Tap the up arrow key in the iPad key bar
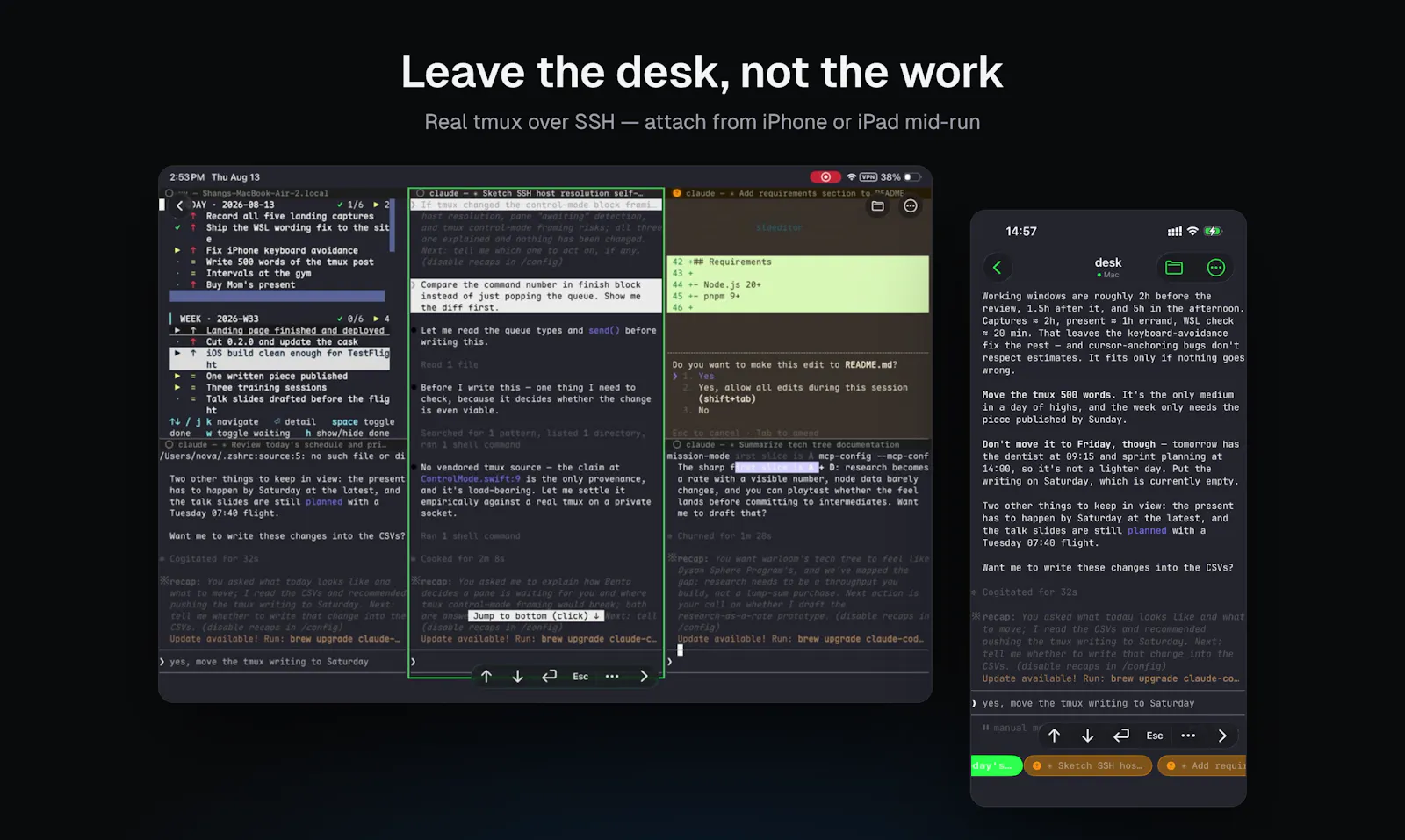The width and height of the screenshot is (1405, 840). coord(486,676)
